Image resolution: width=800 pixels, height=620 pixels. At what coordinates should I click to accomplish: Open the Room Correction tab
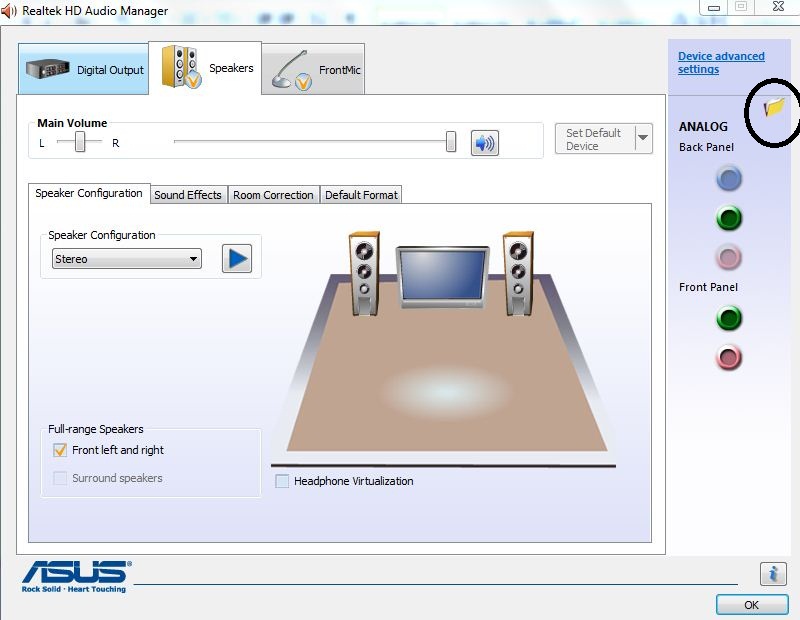pos(273,195)
